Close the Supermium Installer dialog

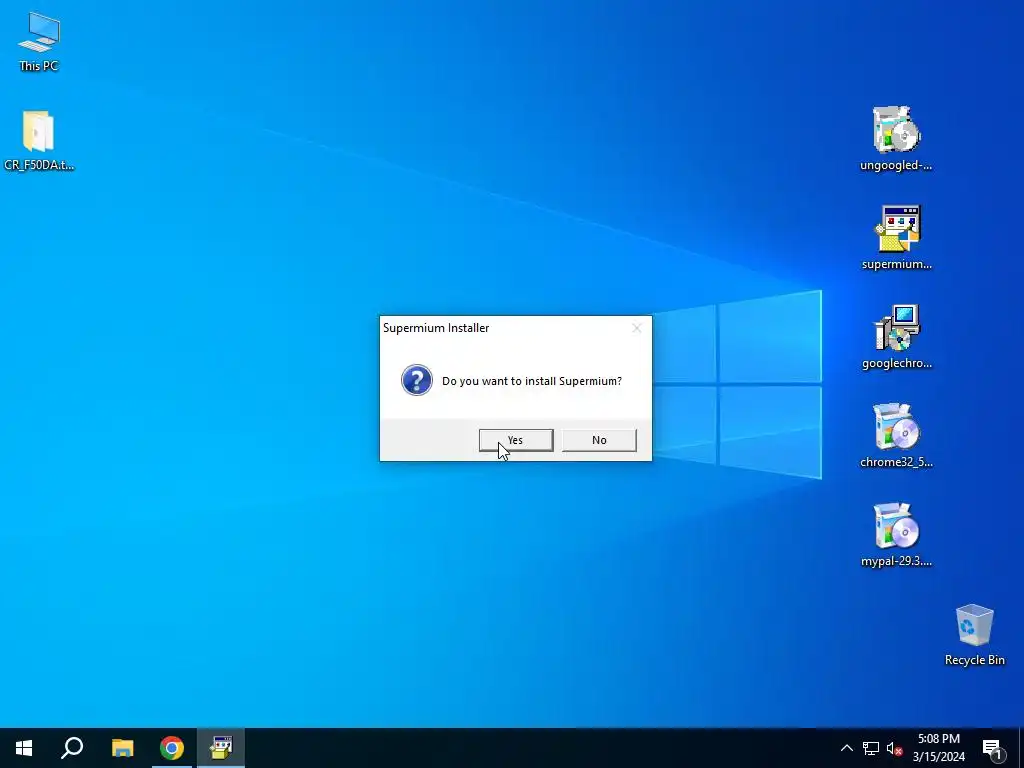pos(637,328)
